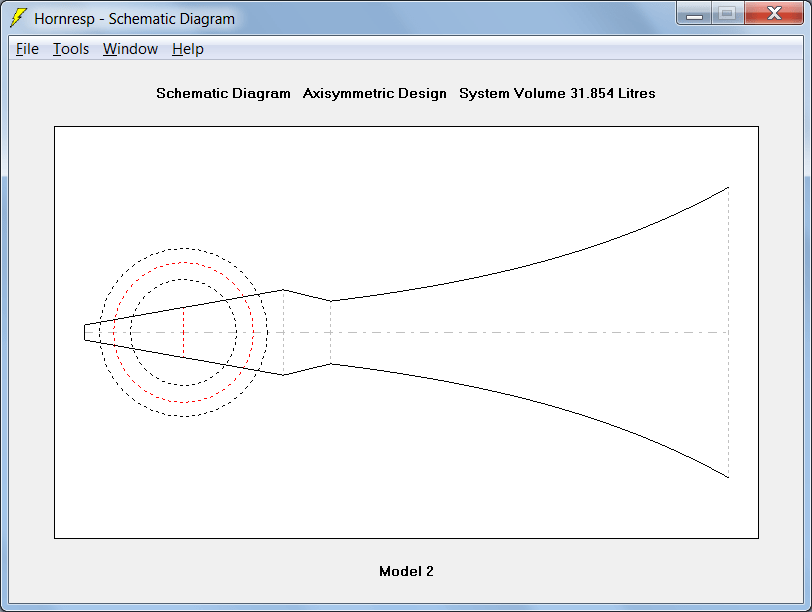
Task: Open the File menu
Action: click(x=27, y=49)
